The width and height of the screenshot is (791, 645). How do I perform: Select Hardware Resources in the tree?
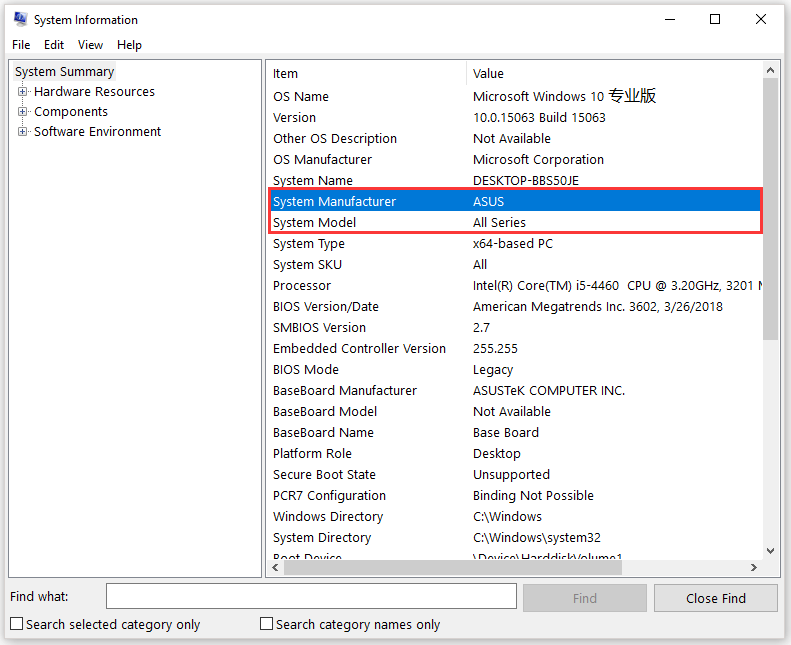coord(94,92)
